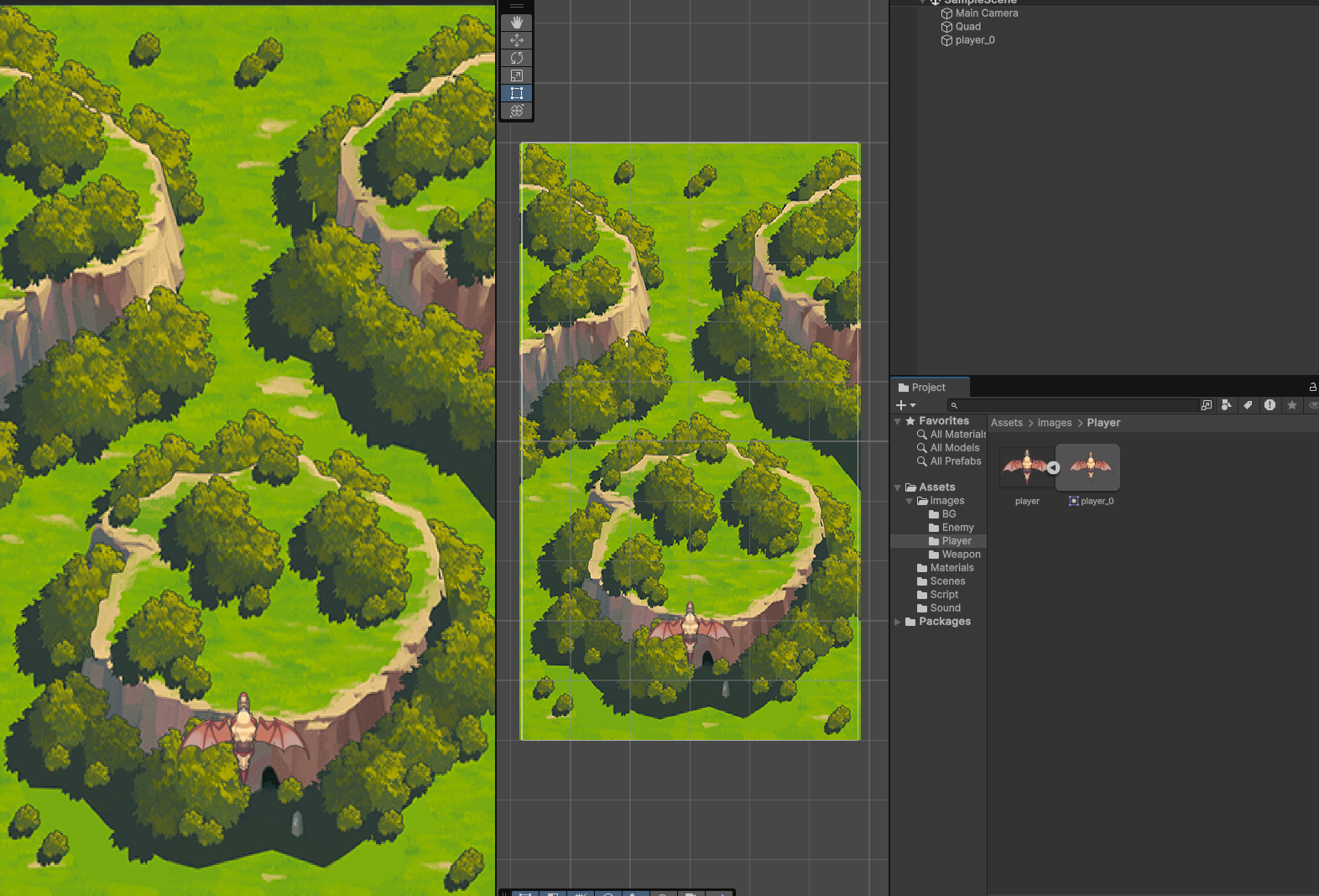Expand the Packages tree section

click(x=898, y=622)
